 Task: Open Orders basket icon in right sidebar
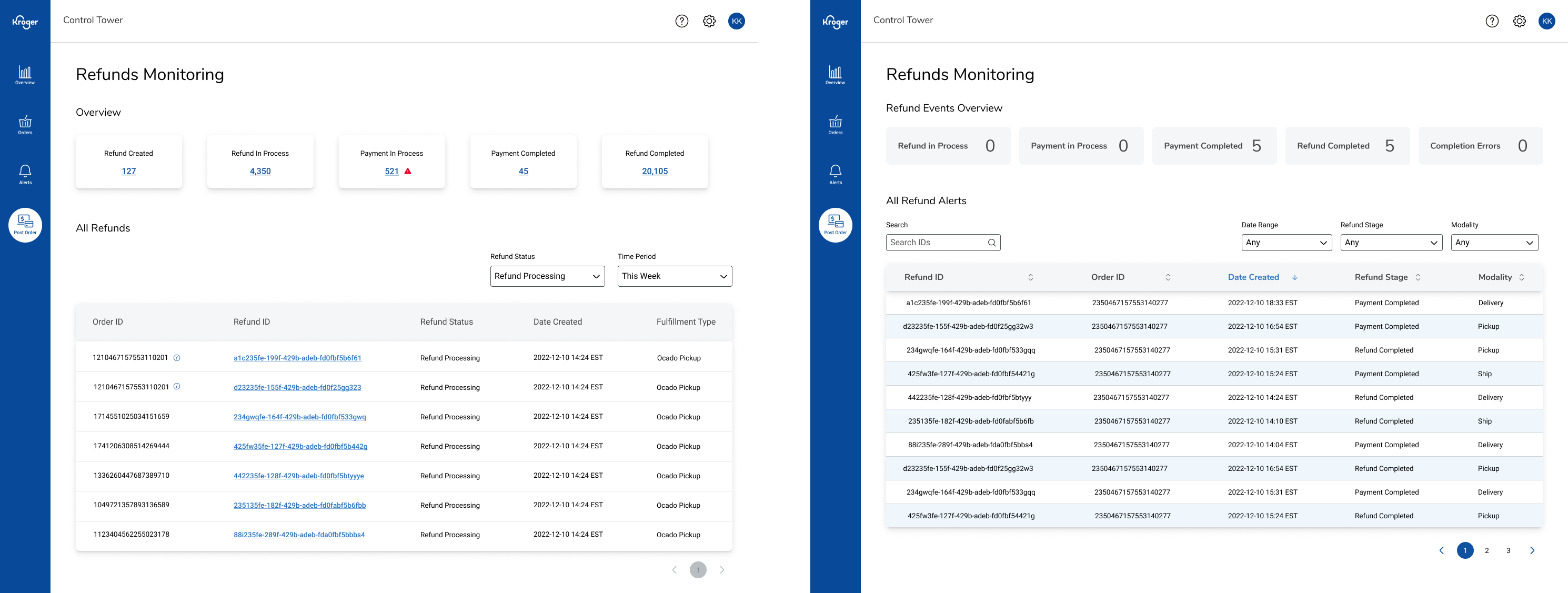[x=835, y=125]
